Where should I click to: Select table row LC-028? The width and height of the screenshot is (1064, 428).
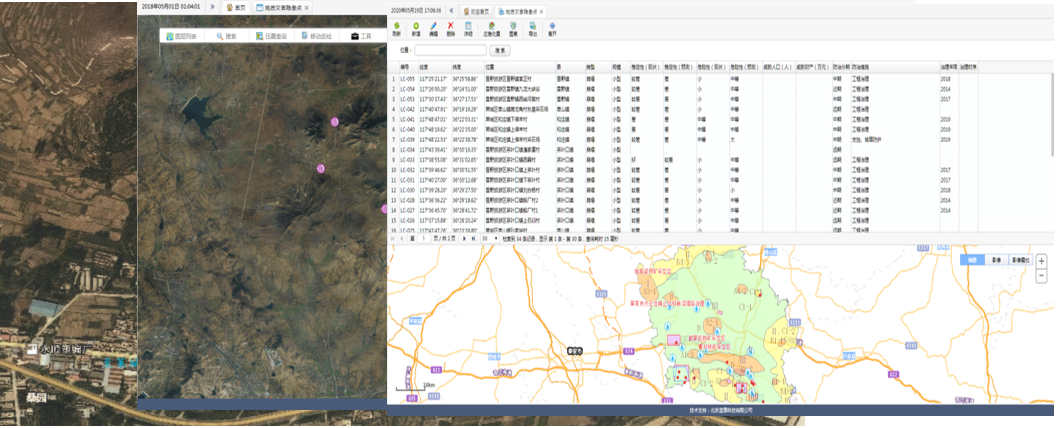click(683, 201)
